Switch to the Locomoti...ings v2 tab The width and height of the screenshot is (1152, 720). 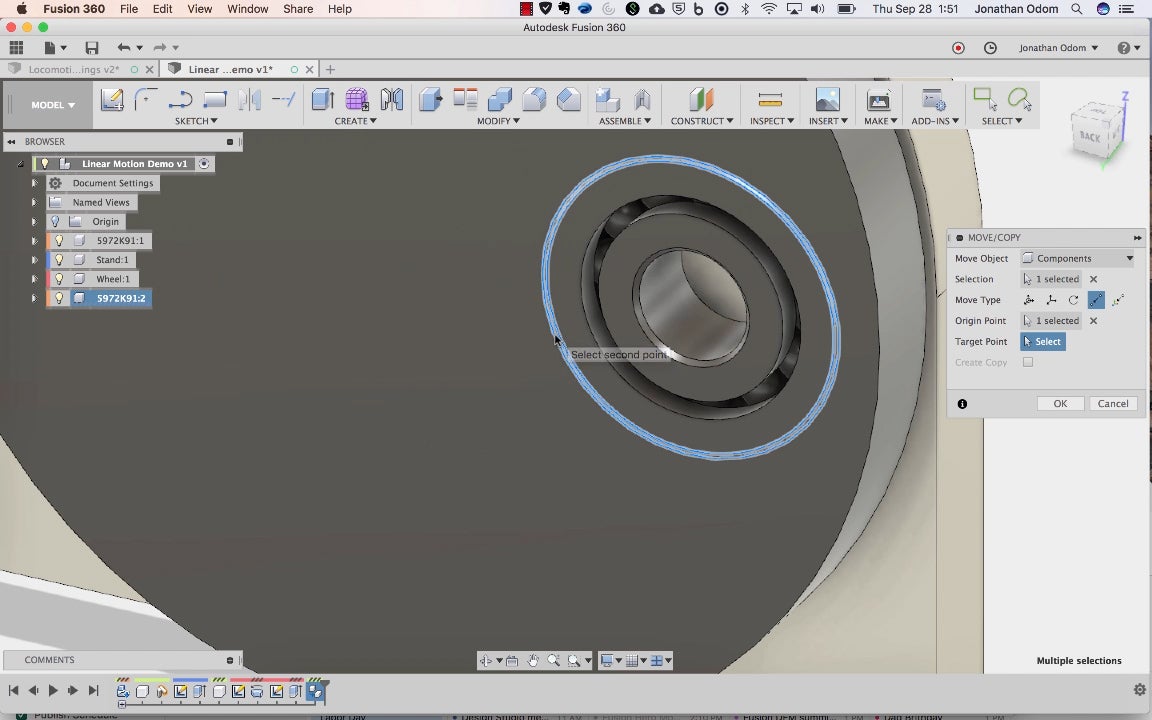73,69
